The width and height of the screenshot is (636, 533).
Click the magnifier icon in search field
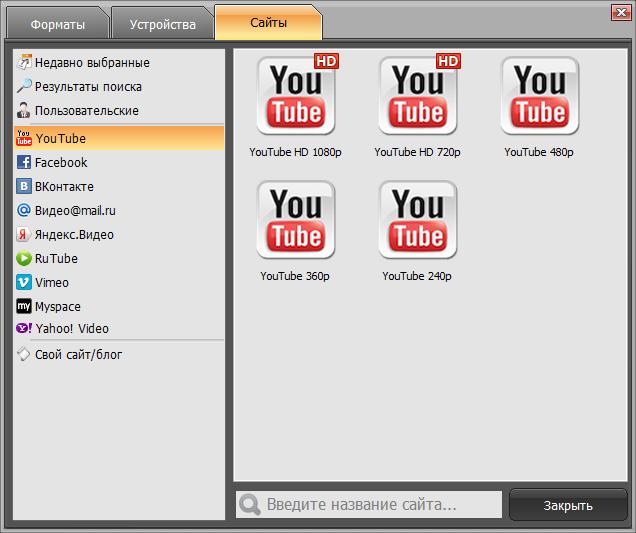pos(249,505)
